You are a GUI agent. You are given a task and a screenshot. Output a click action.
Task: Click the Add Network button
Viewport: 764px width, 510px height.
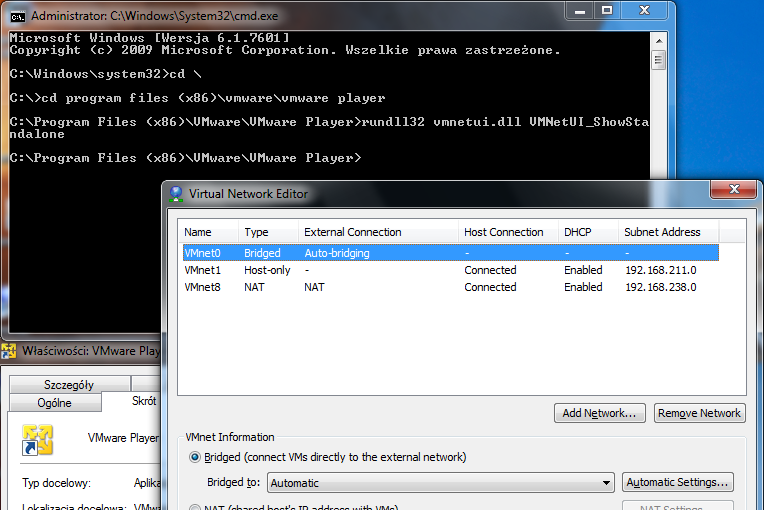pos(599,413)
